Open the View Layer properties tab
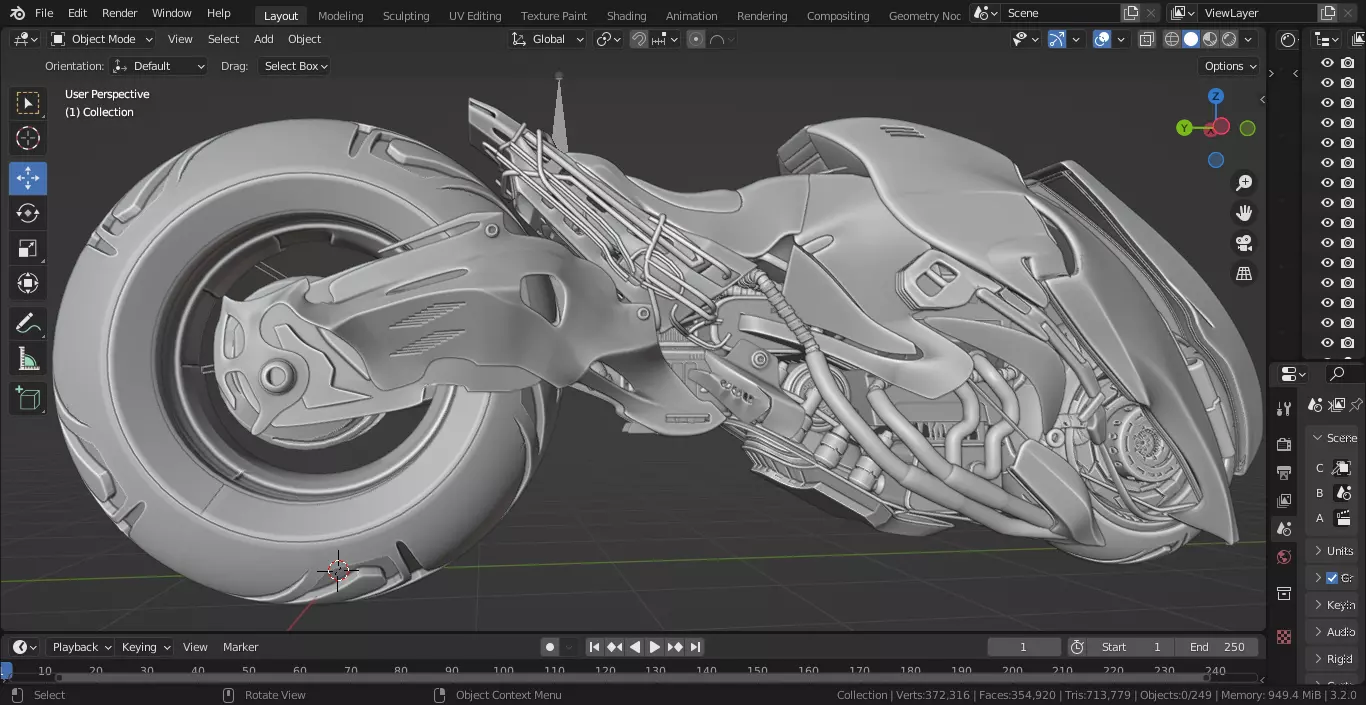Screen dimensions: 1366x705 tap(1285, 500)
